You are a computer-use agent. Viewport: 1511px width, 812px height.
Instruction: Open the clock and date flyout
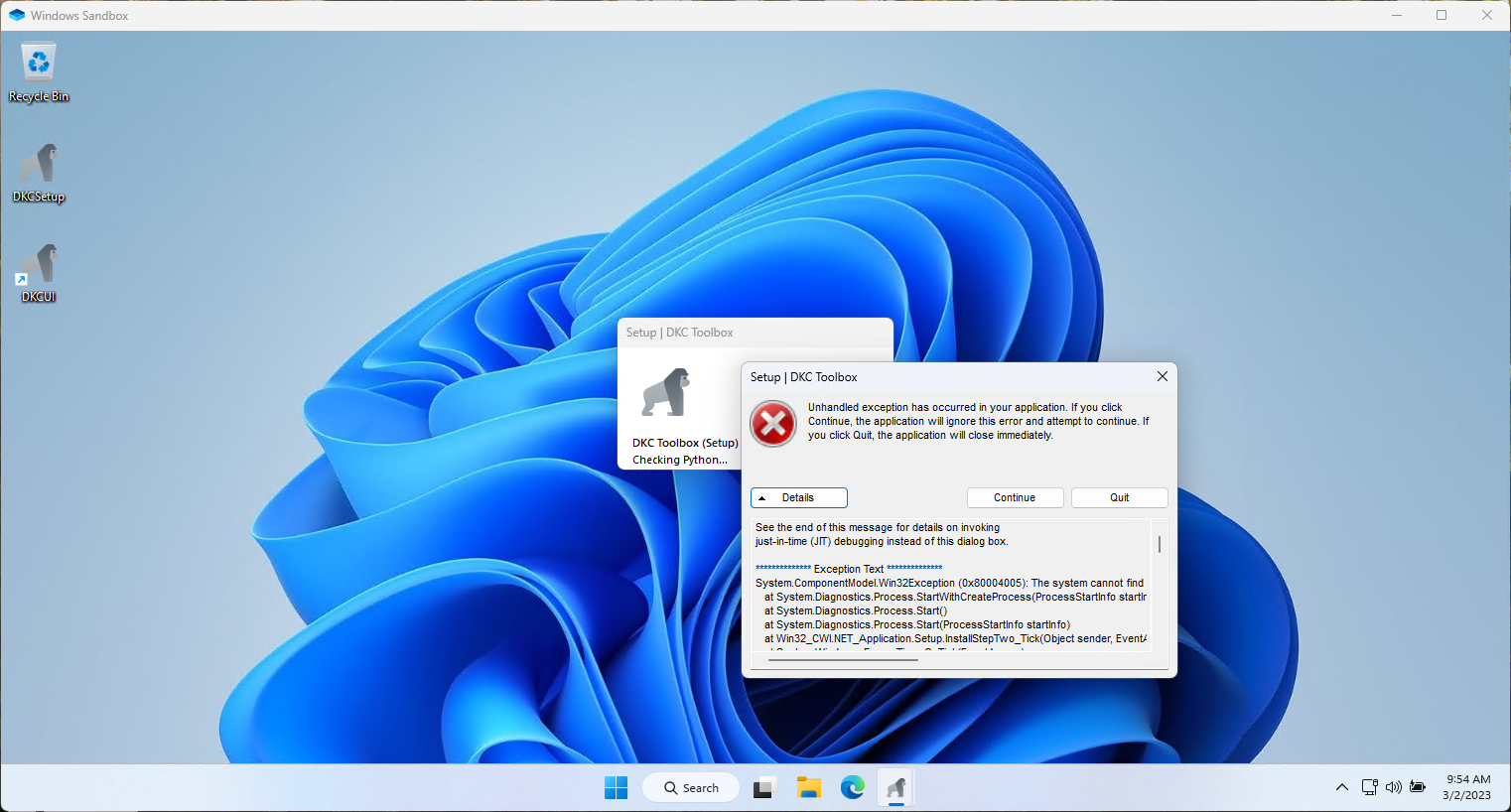coord(1467,787)
